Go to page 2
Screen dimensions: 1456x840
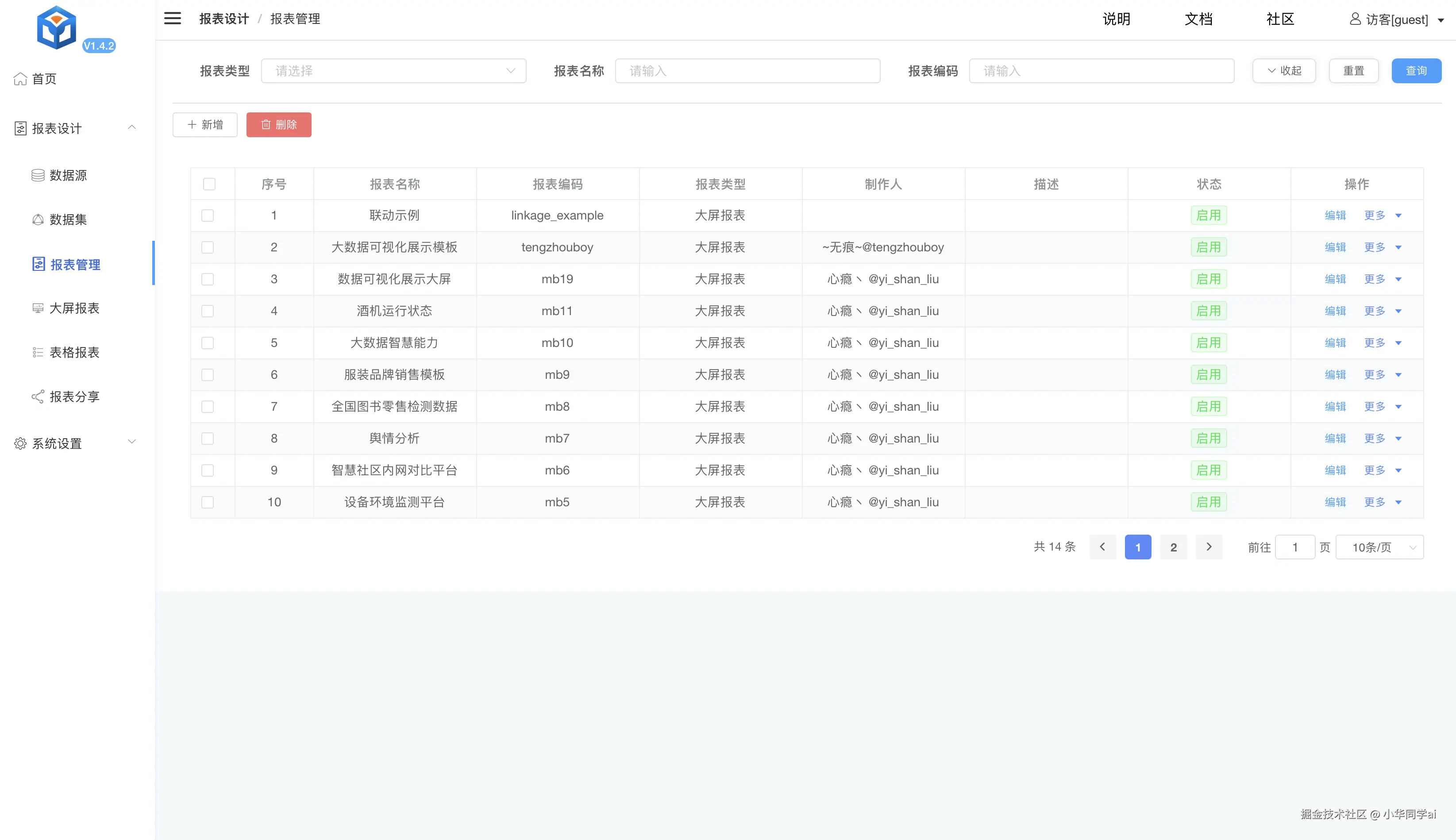click(1173, 547)
